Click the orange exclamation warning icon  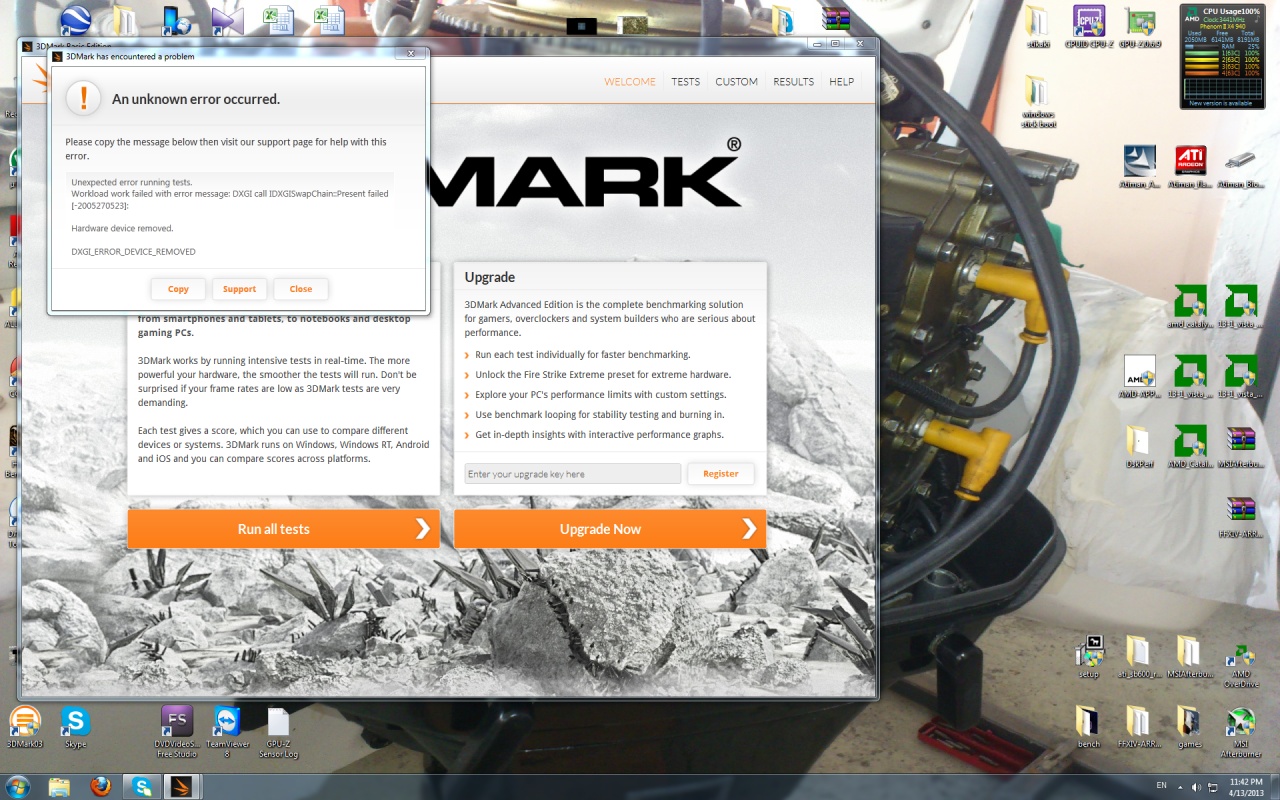pos(84,98)
